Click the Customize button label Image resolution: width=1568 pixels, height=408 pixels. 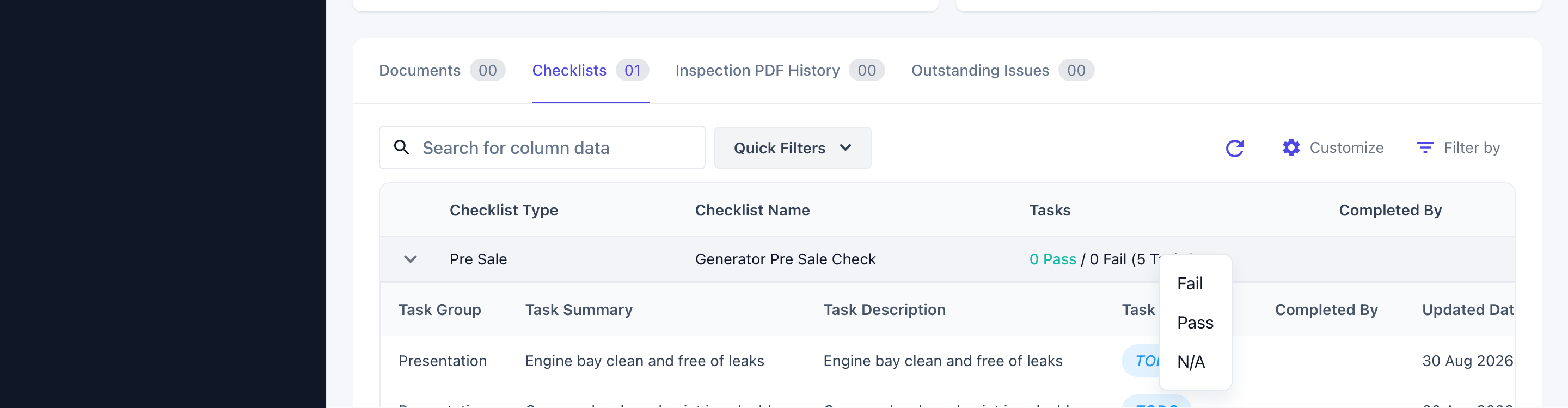pos(1346,148)
